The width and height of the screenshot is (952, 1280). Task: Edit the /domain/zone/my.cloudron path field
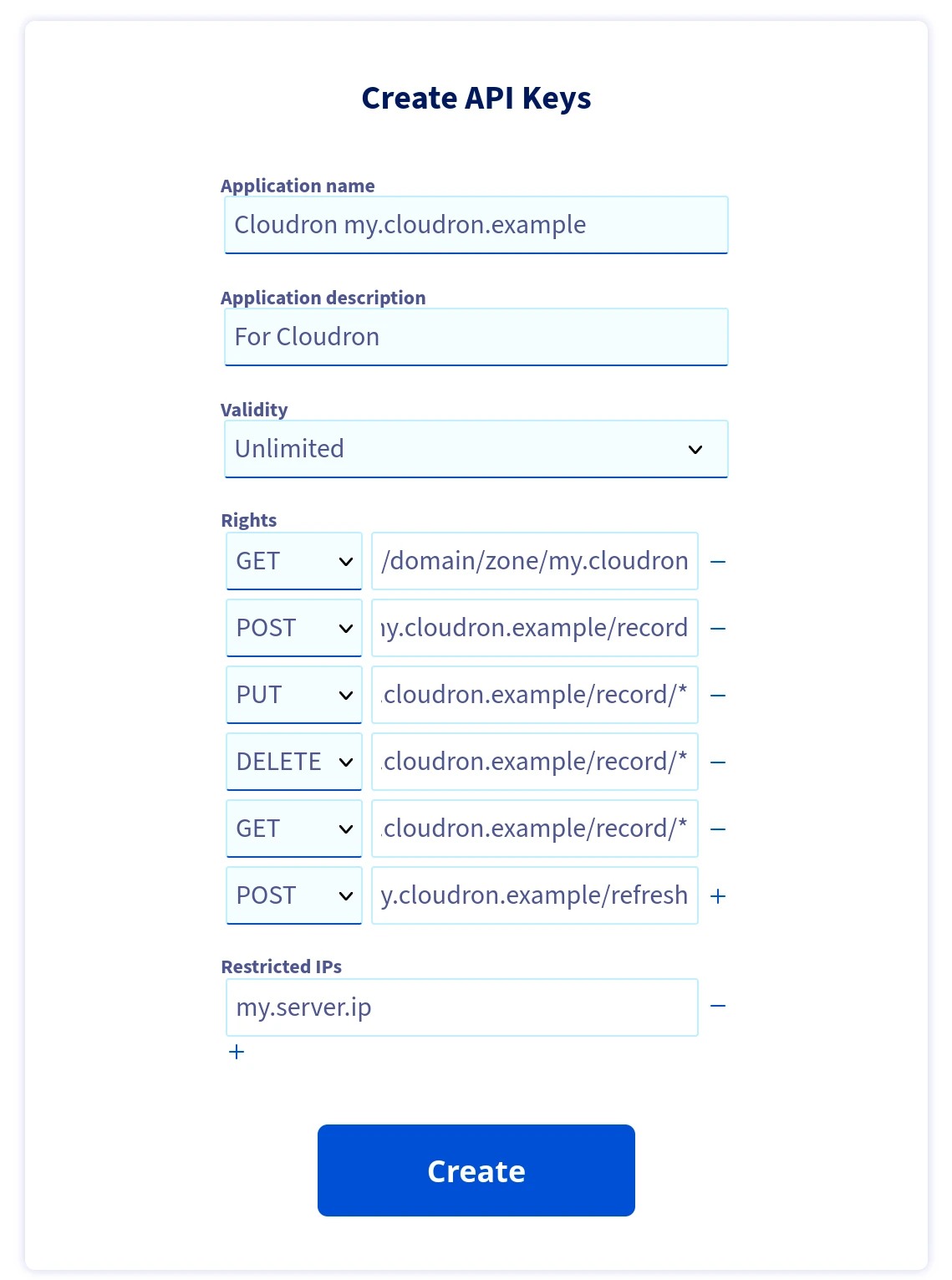coord(535,561)
